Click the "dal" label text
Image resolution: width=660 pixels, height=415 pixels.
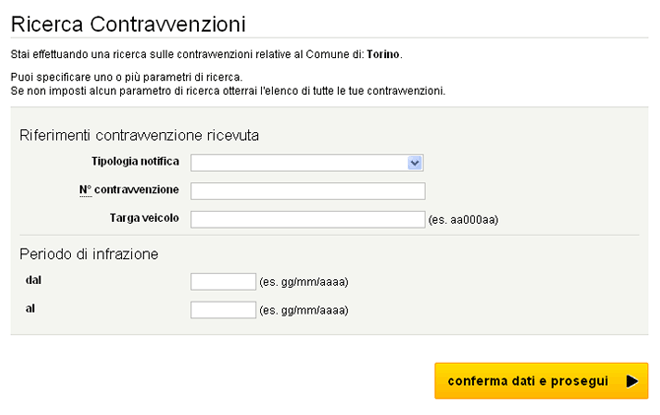click(x=33, y=281)
